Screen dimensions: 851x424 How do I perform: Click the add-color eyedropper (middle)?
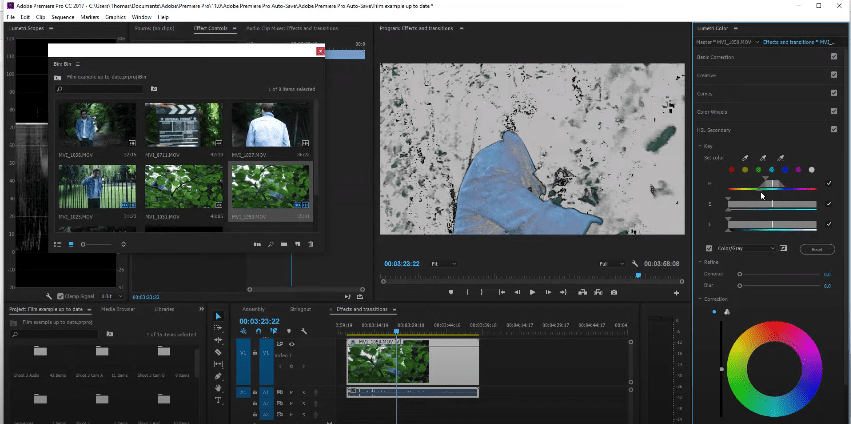point(763,158)
